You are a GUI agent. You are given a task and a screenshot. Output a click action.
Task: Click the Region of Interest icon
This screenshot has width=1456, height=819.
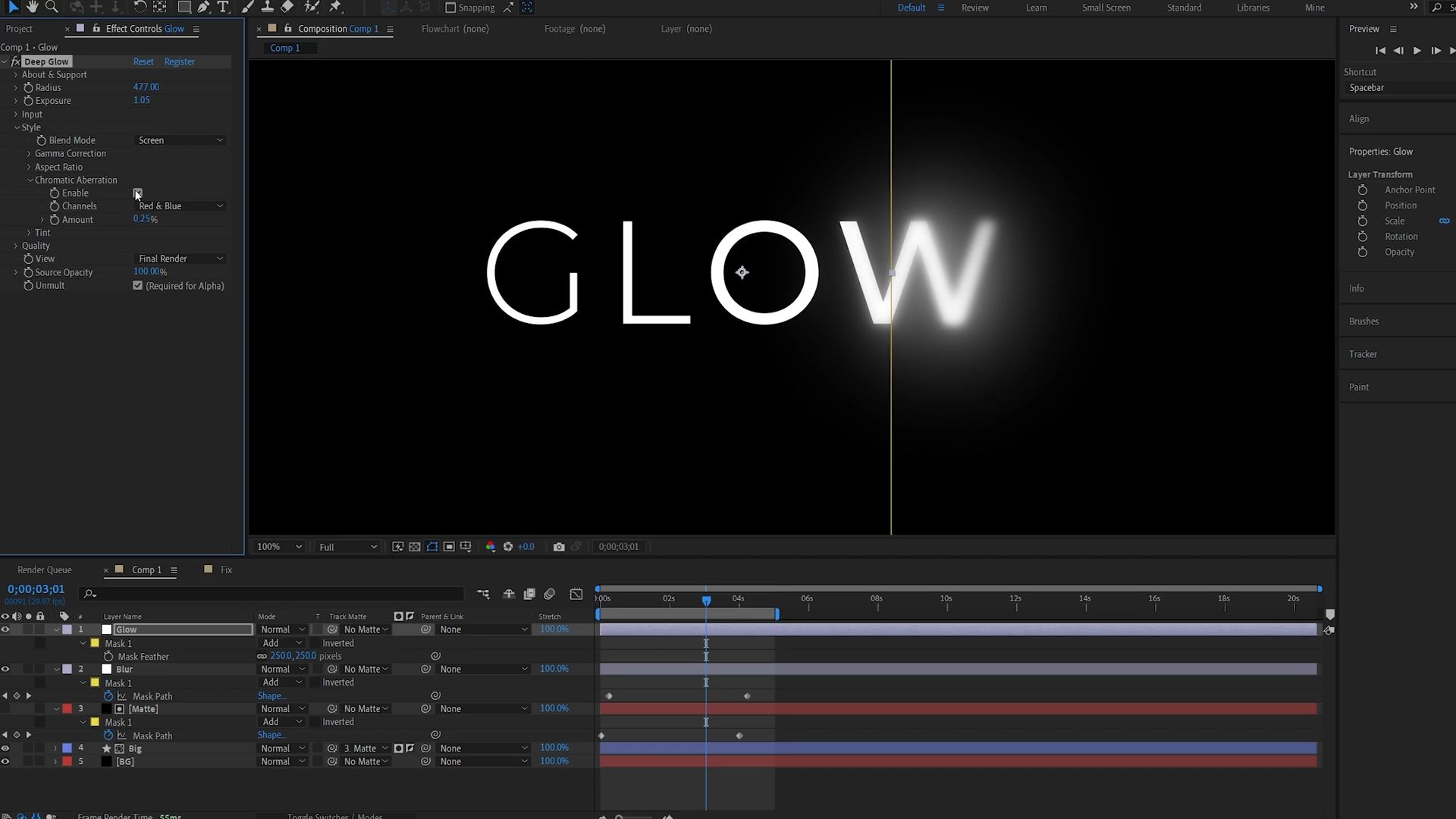coord(449,547)
